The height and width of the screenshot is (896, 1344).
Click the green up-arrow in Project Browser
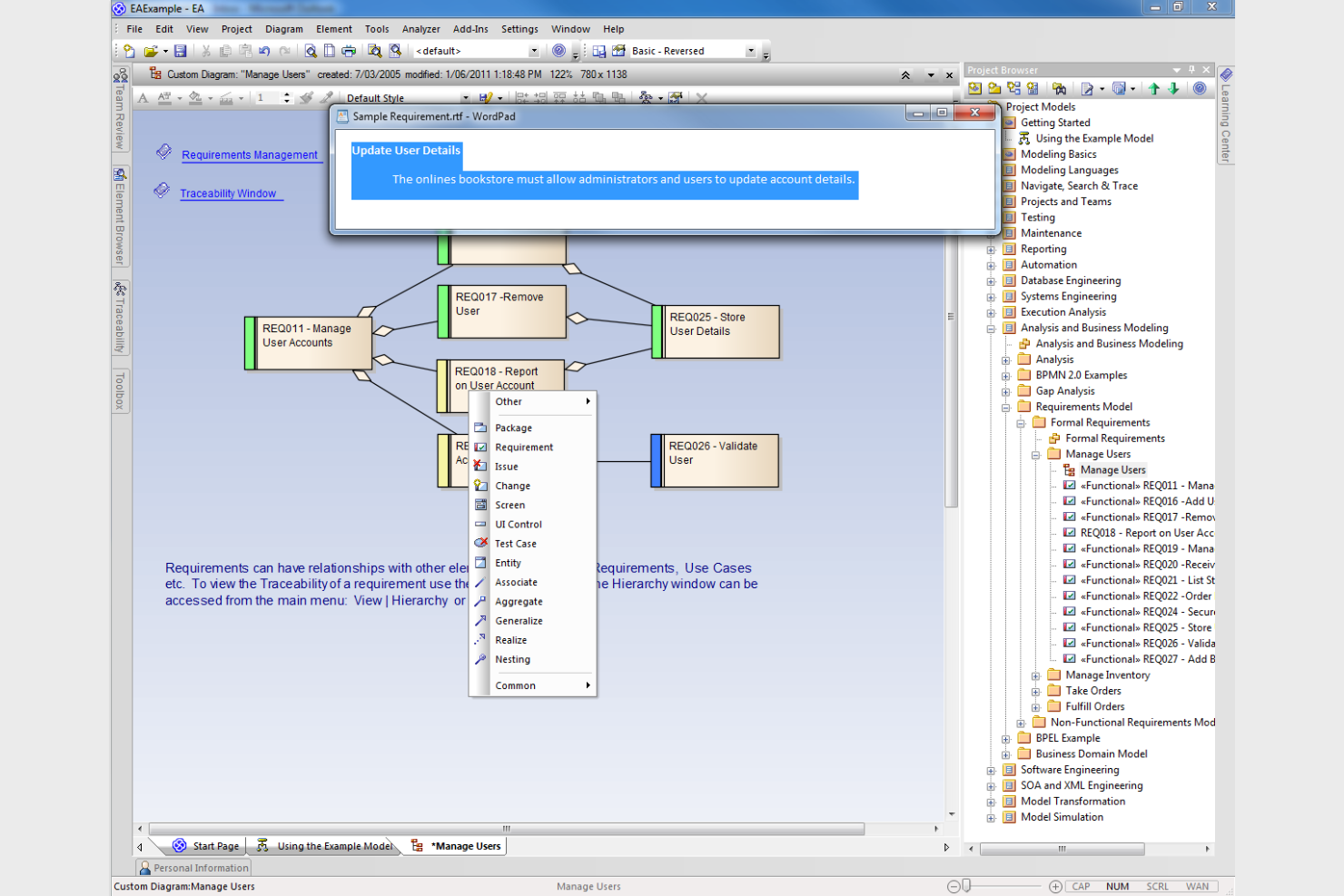tap(1153, 88)
